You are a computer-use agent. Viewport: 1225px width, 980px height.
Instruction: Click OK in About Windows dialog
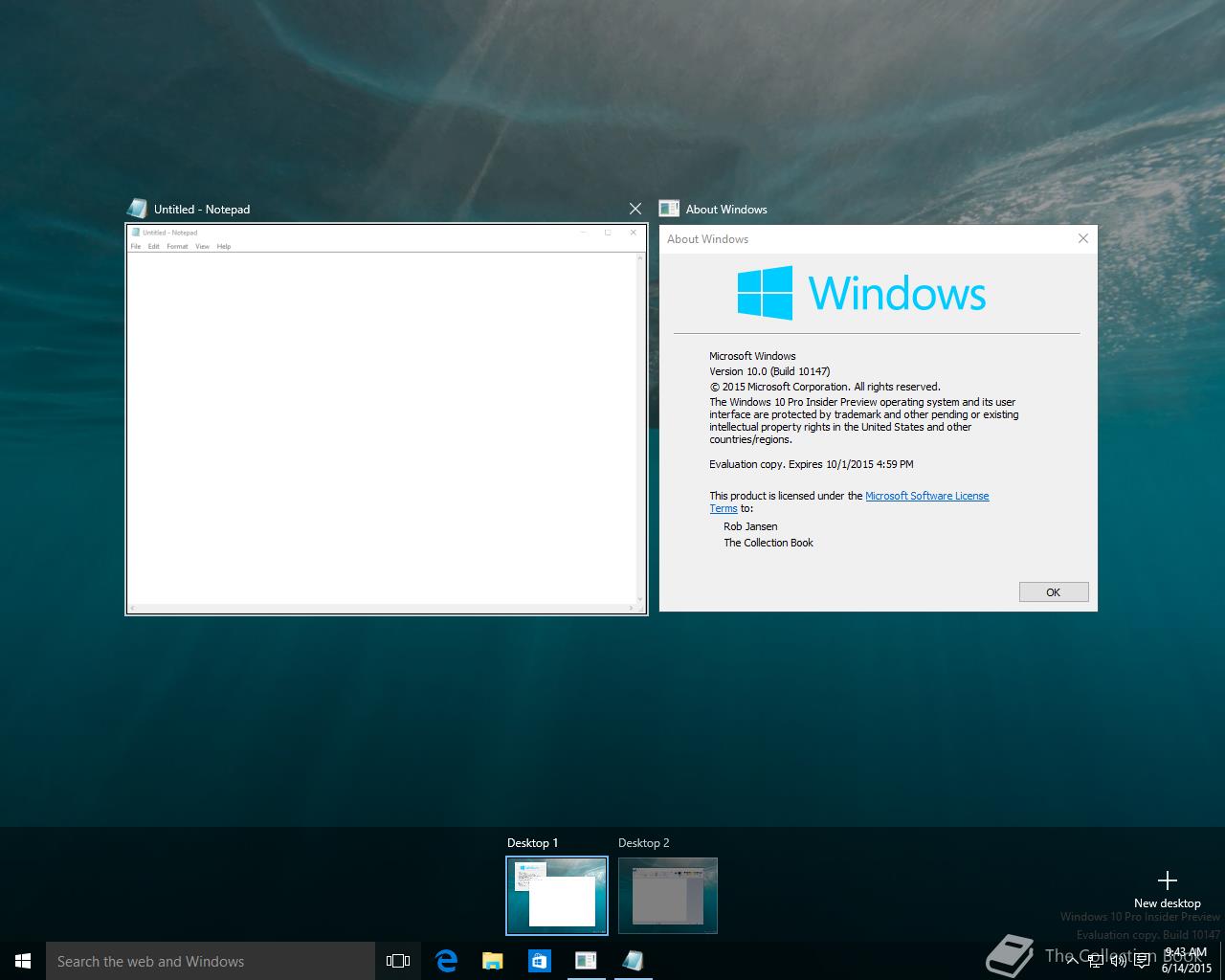tap(1054, 592)
